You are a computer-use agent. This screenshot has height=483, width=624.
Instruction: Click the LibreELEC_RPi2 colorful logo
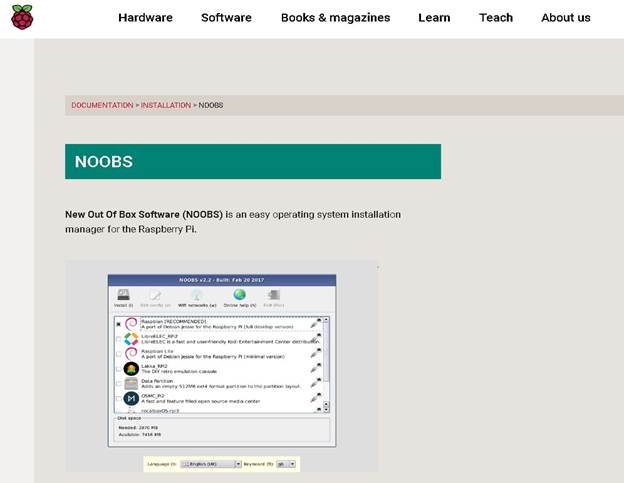[x=131, y=339]
